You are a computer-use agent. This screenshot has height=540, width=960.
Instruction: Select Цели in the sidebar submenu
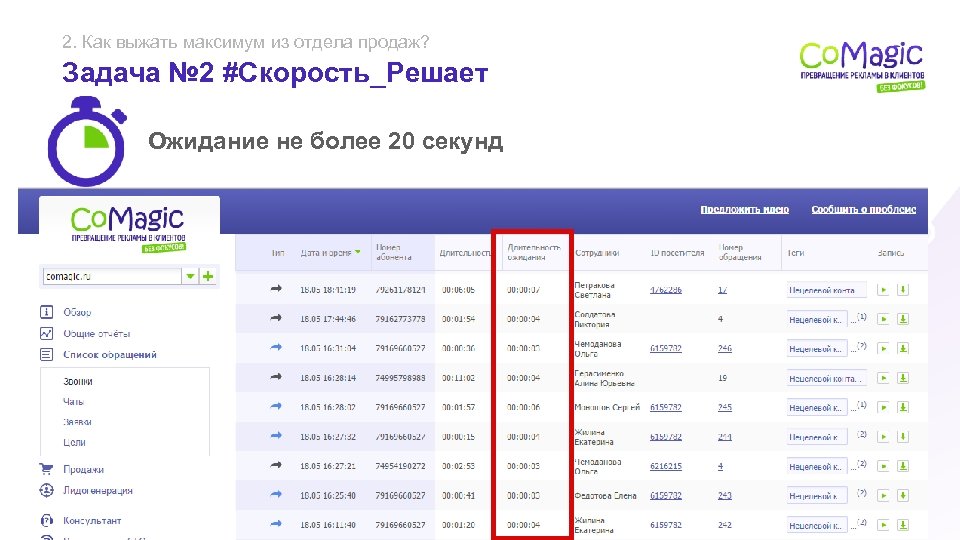[74, 442]
